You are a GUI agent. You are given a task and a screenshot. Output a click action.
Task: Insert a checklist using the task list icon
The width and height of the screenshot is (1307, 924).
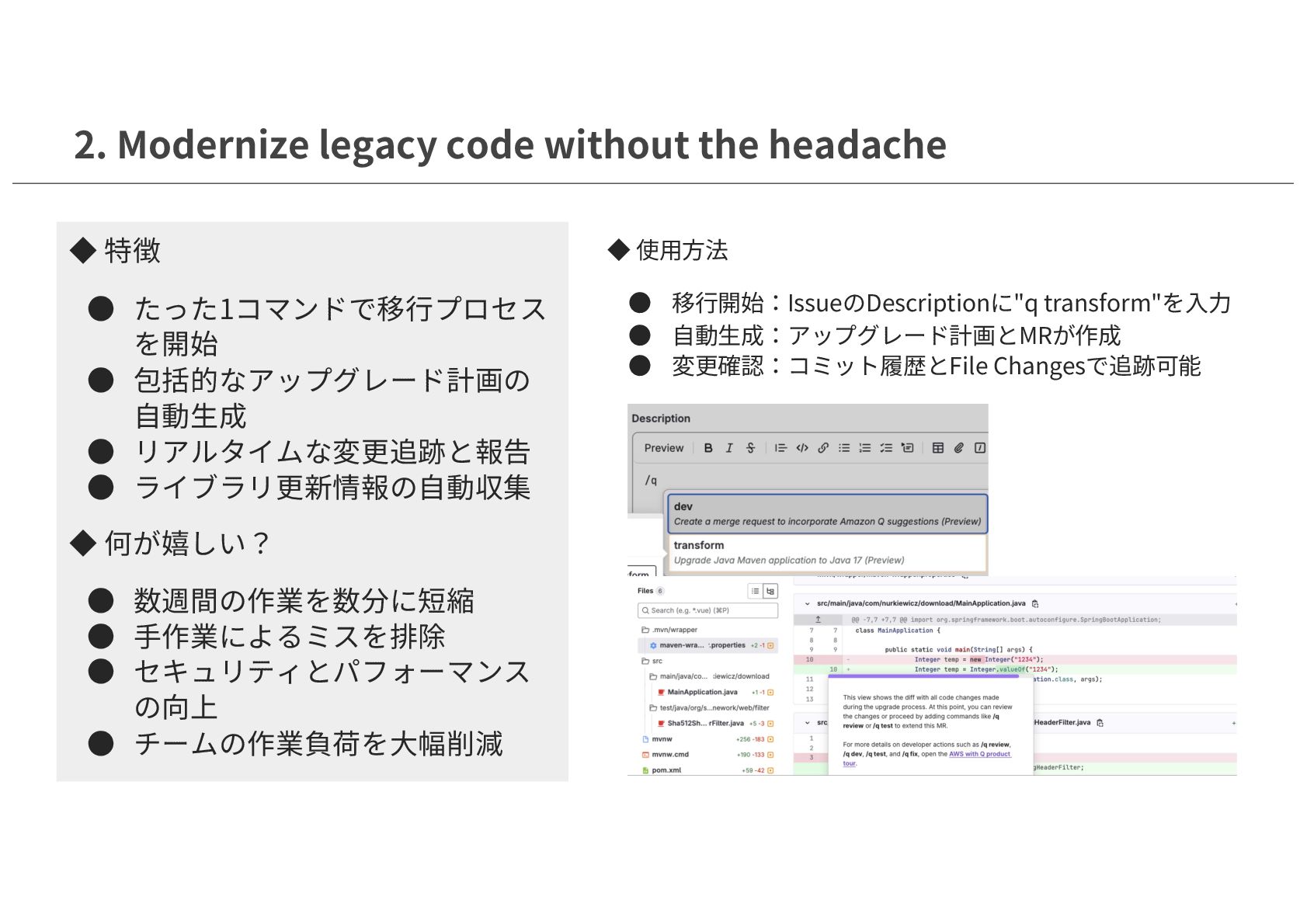click(885, 448)
